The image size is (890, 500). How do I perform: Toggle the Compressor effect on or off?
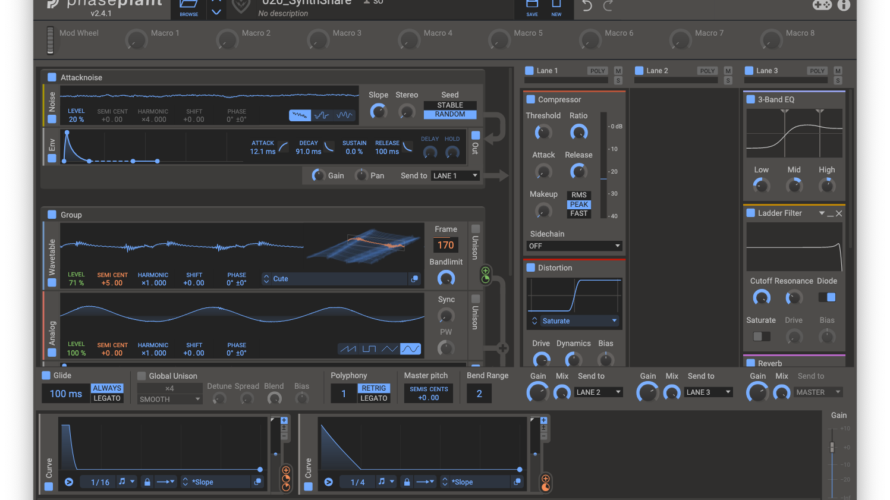(x=531, y=99)
